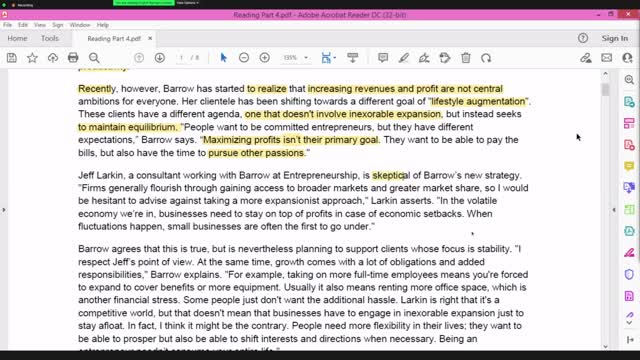Open the fit page options dropdown arrow
This screenshot has width=640, height=360.
(x=335, y=58)
